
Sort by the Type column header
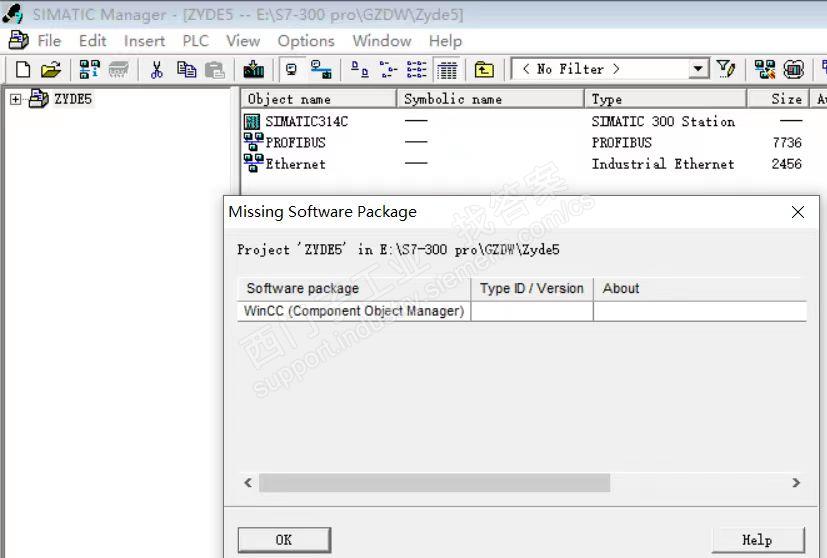pos(666,99)
